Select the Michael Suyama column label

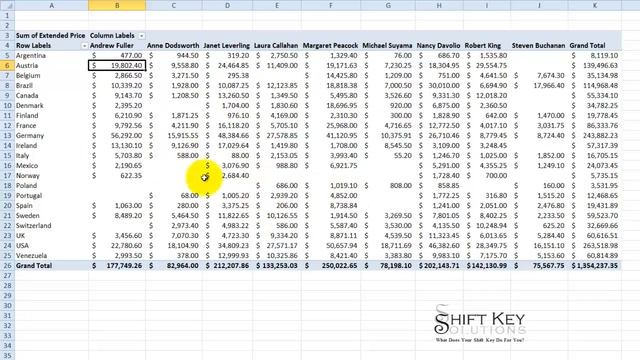[x=388, y=46]
